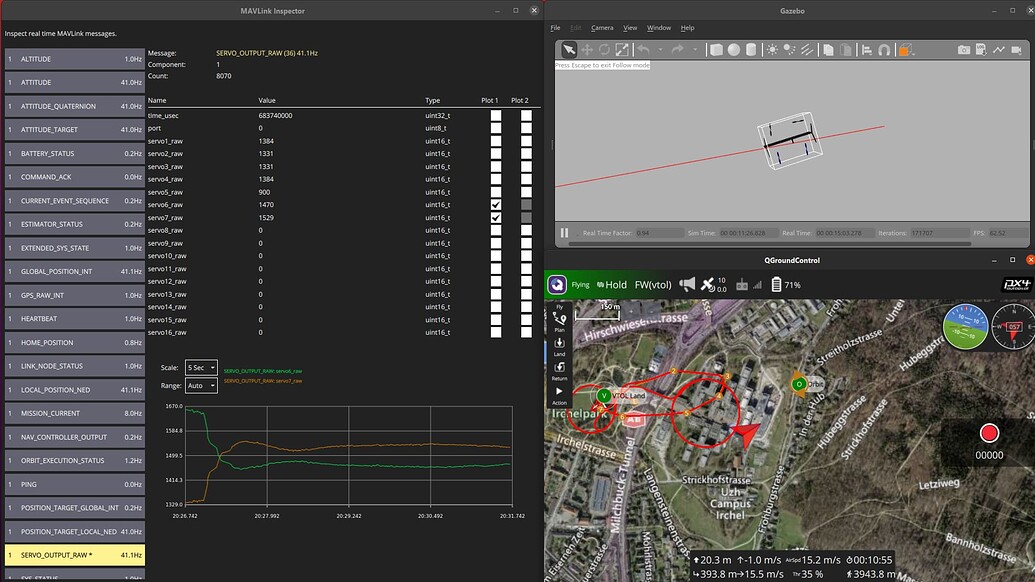The image size is (1035, 582).
Task: Choose Gazebo's translate mode tool
Action: tap(586, 49)
